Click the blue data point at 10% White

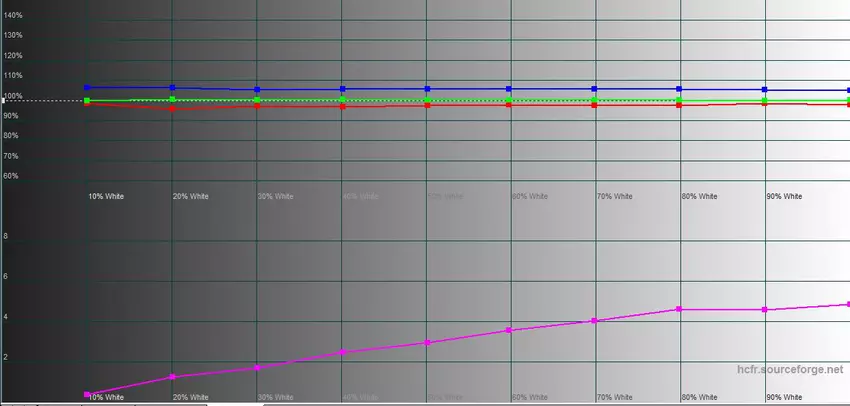[x=87, y=88]
